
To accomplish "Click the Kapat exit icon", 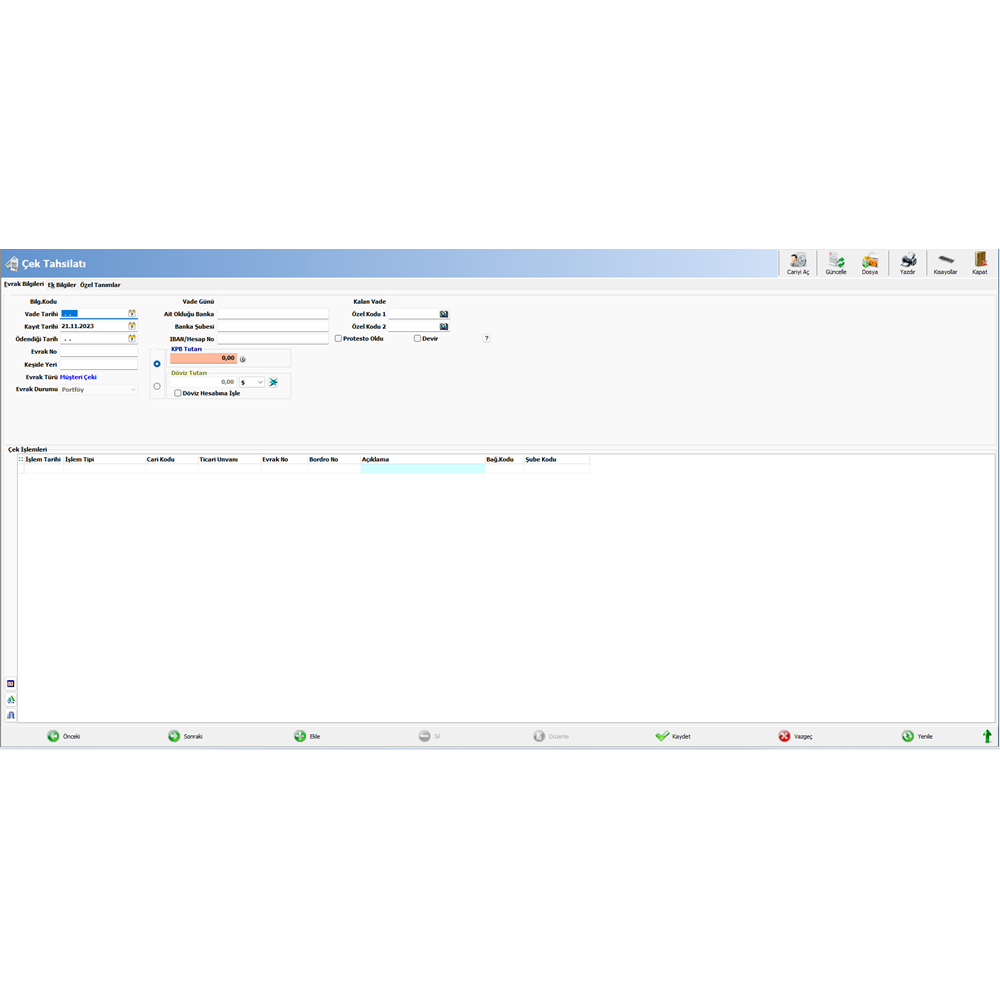I will (x=979, y=260).
